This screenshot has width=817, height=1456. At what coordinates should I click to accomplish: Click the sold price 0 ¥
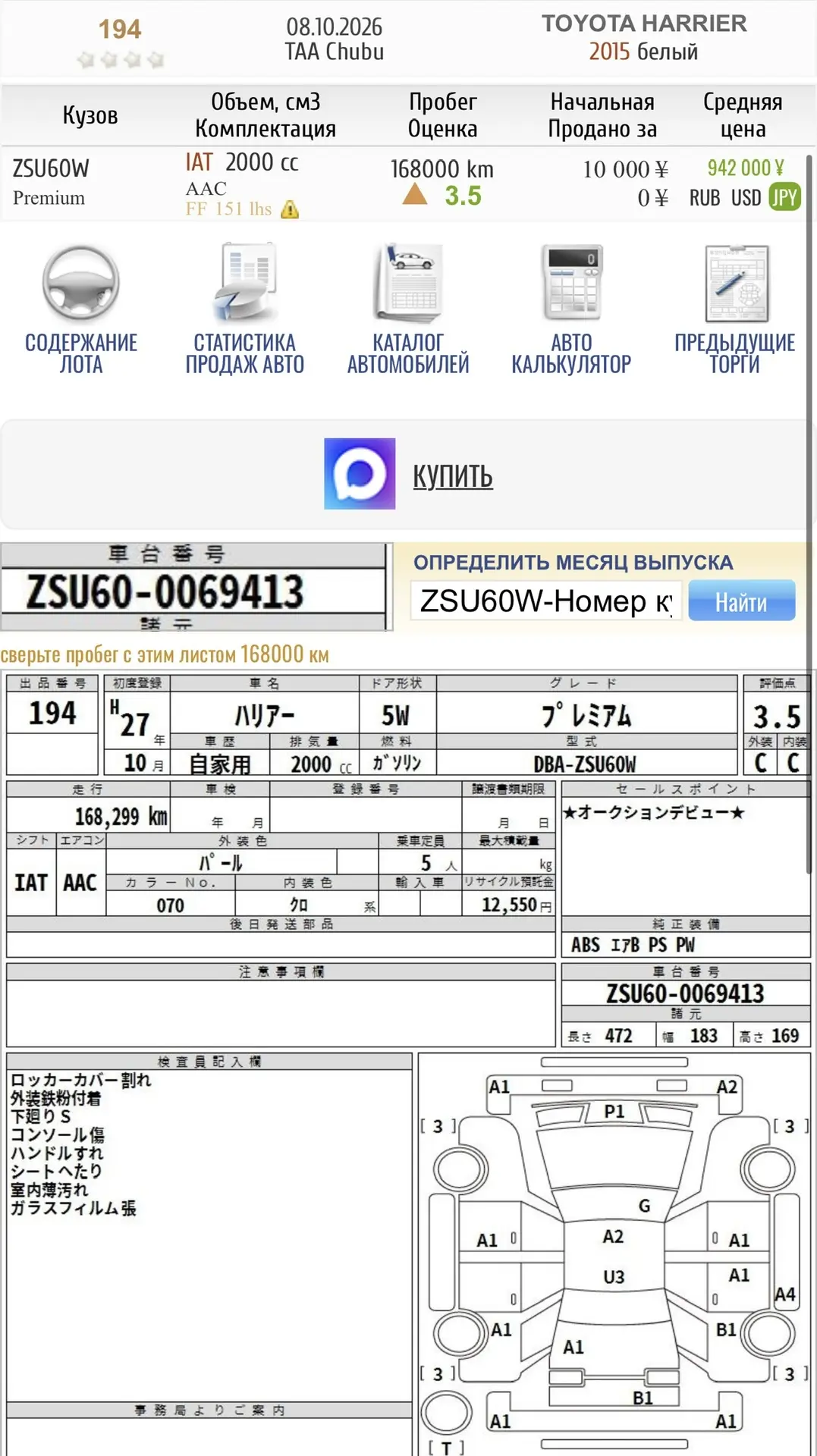tap(653, 198)
